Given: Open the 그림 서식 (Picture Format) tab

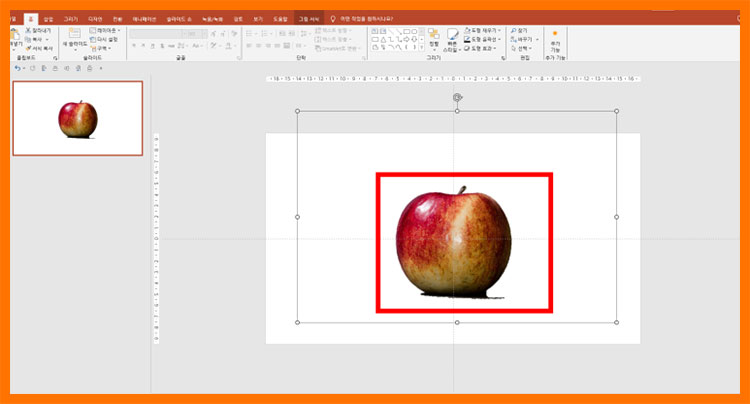Looking at the screenshot, I should click(309, 19).
